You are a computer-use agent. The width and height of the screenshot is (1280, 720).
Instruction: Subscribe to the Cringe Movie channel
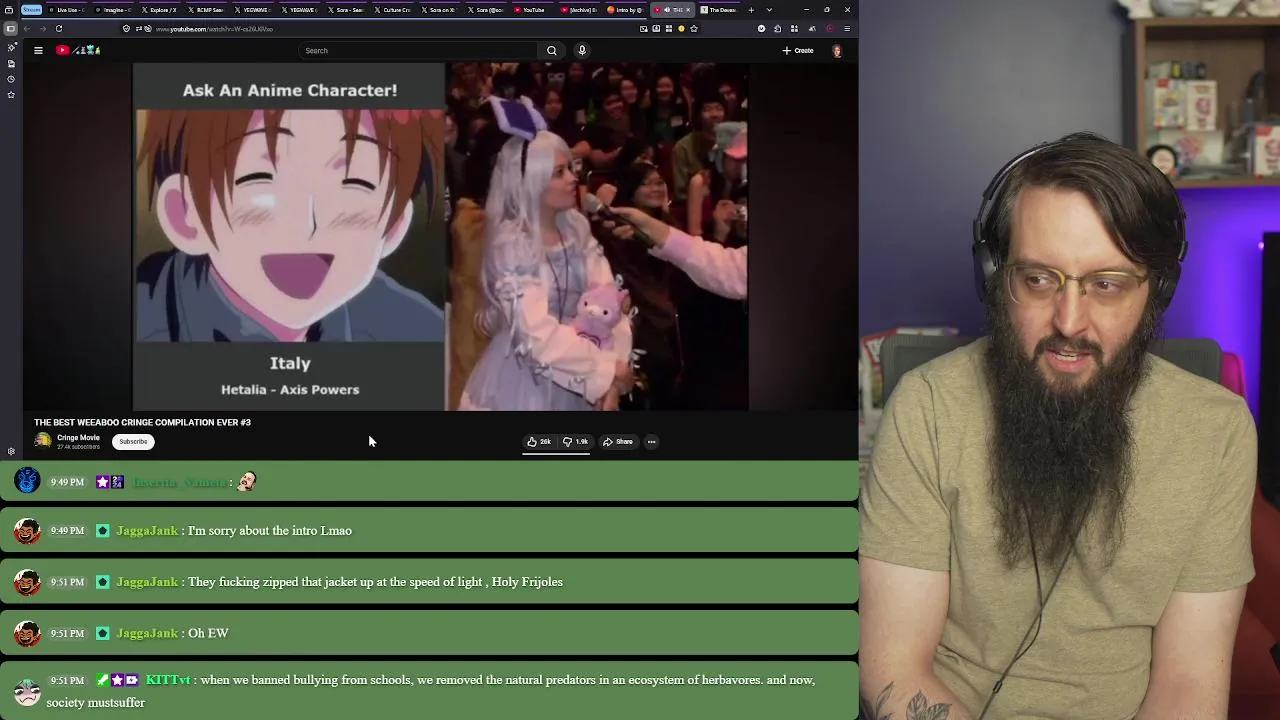133,441
